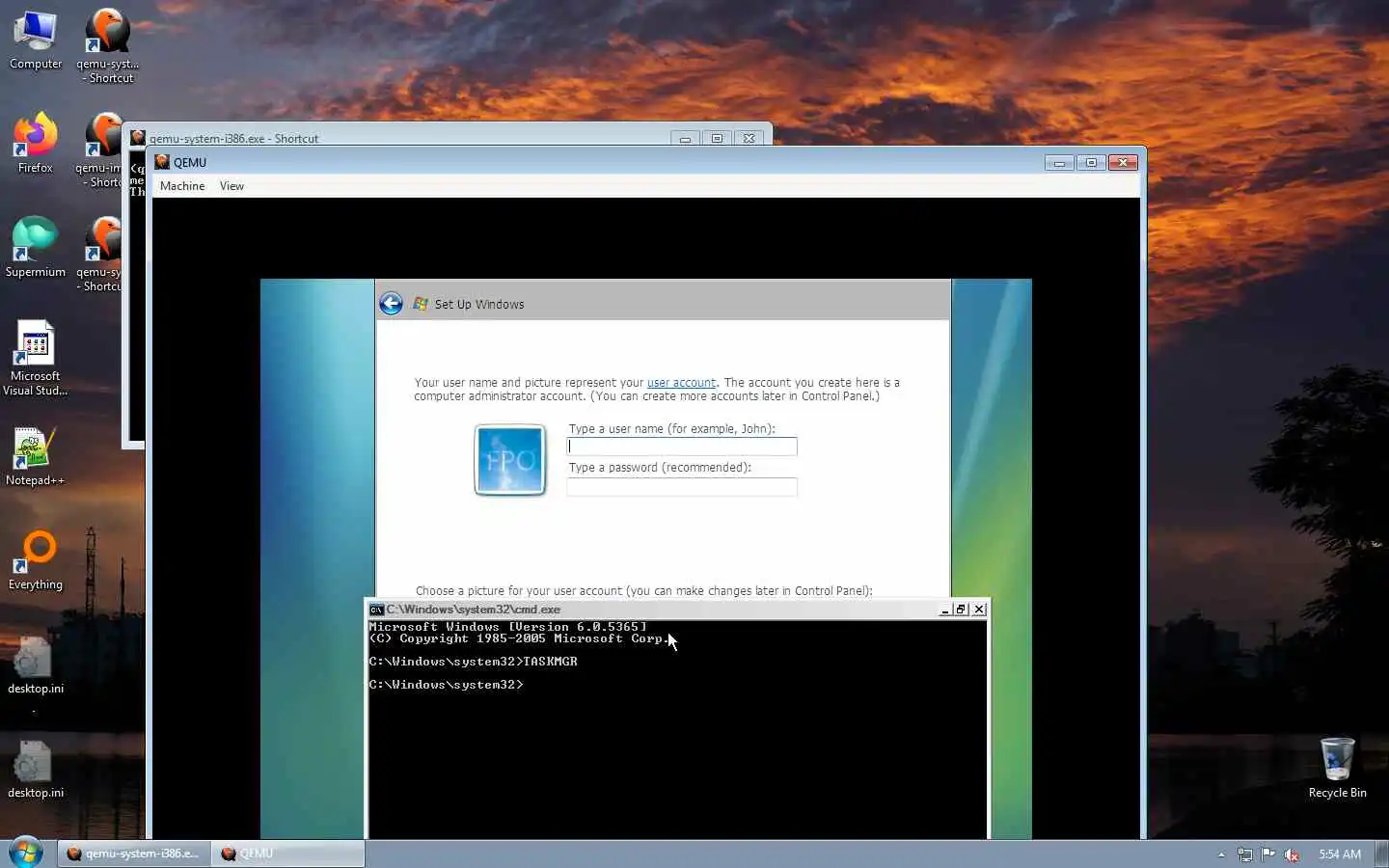
Task: Click the FPO user account picture
Action: [x=510, y=460]
